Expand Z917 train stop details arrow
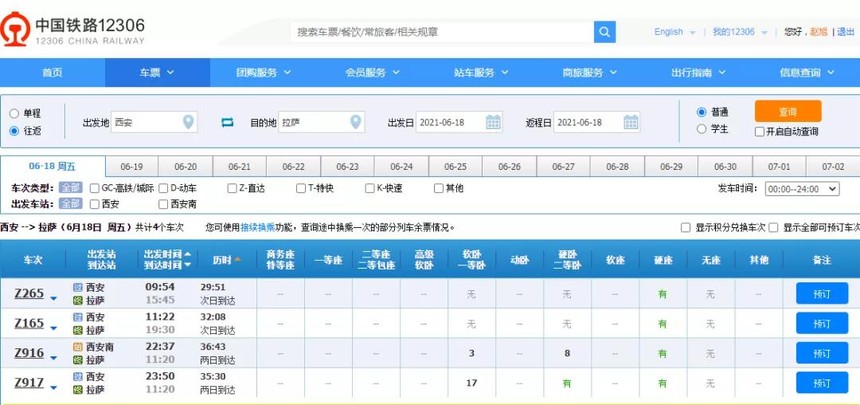The height and width of the screenshot is (405, 860). pyautogui.click(x=53, y=387)
